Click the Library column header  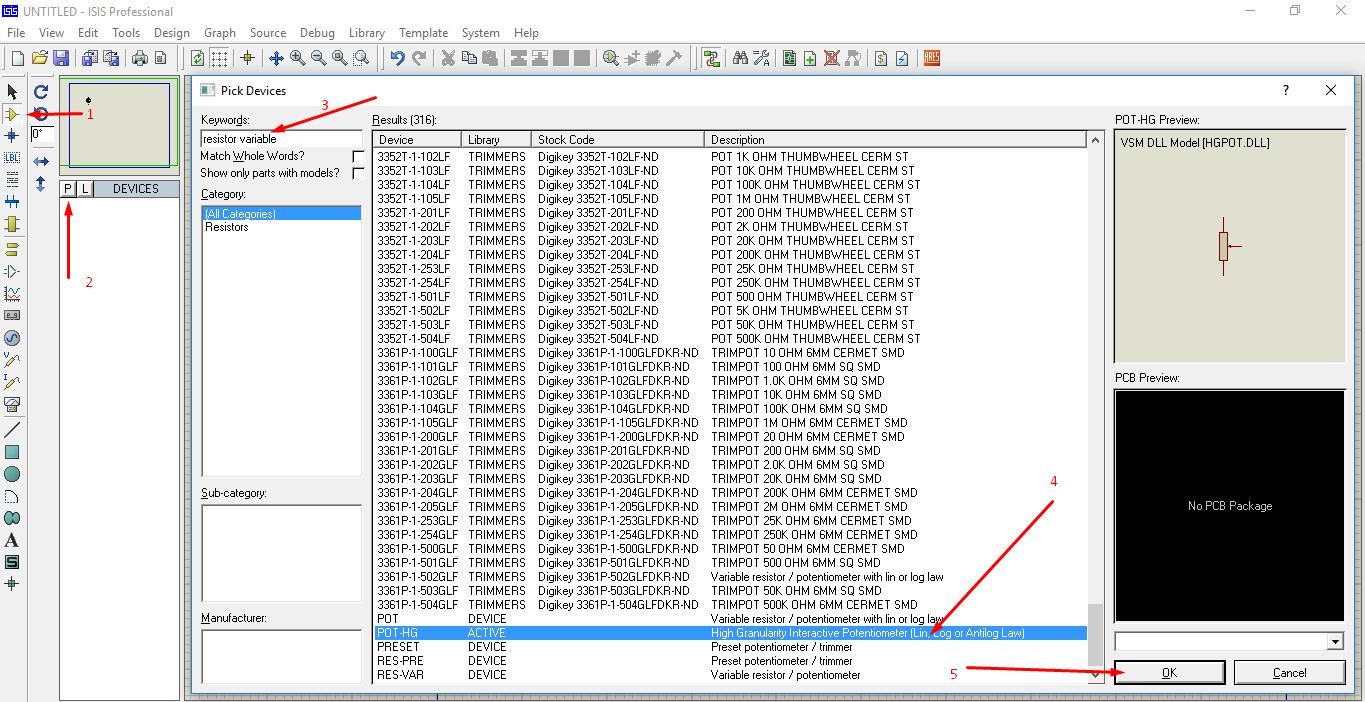(496, 139)
